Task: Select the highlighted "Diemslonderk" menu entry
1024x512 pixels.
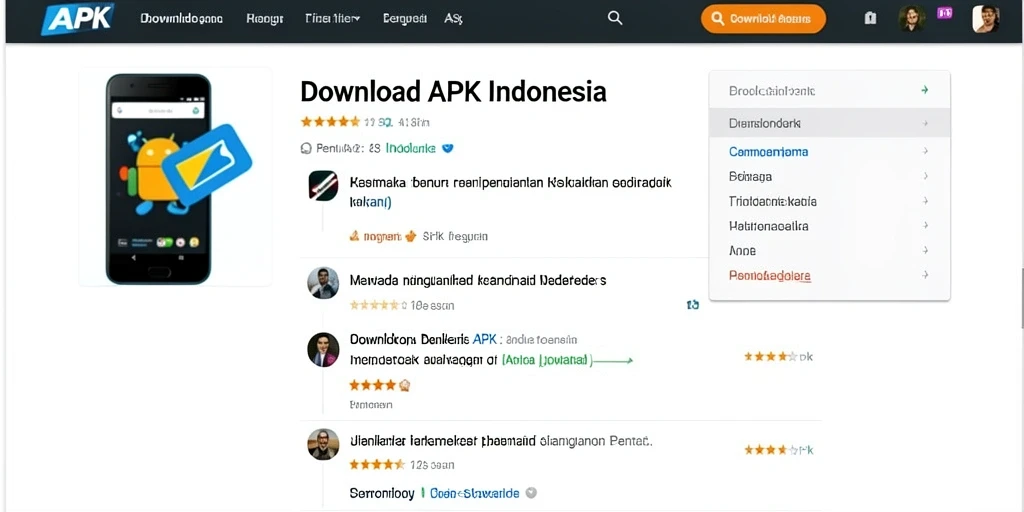Action: [829, 123]
